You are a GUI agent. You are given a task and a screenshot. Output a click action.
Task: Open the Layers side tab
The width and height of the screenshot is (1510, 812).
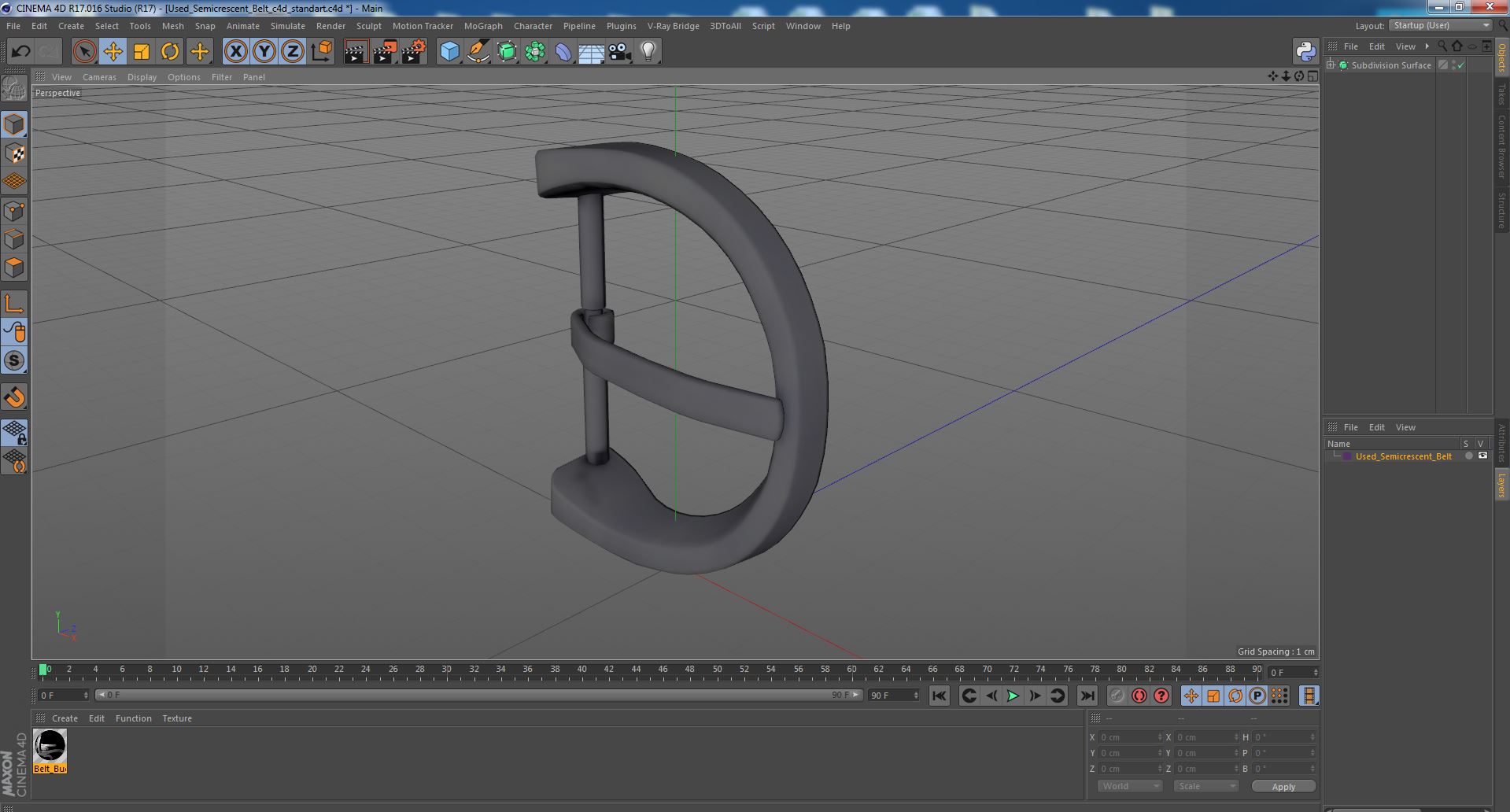(1501, 485)
